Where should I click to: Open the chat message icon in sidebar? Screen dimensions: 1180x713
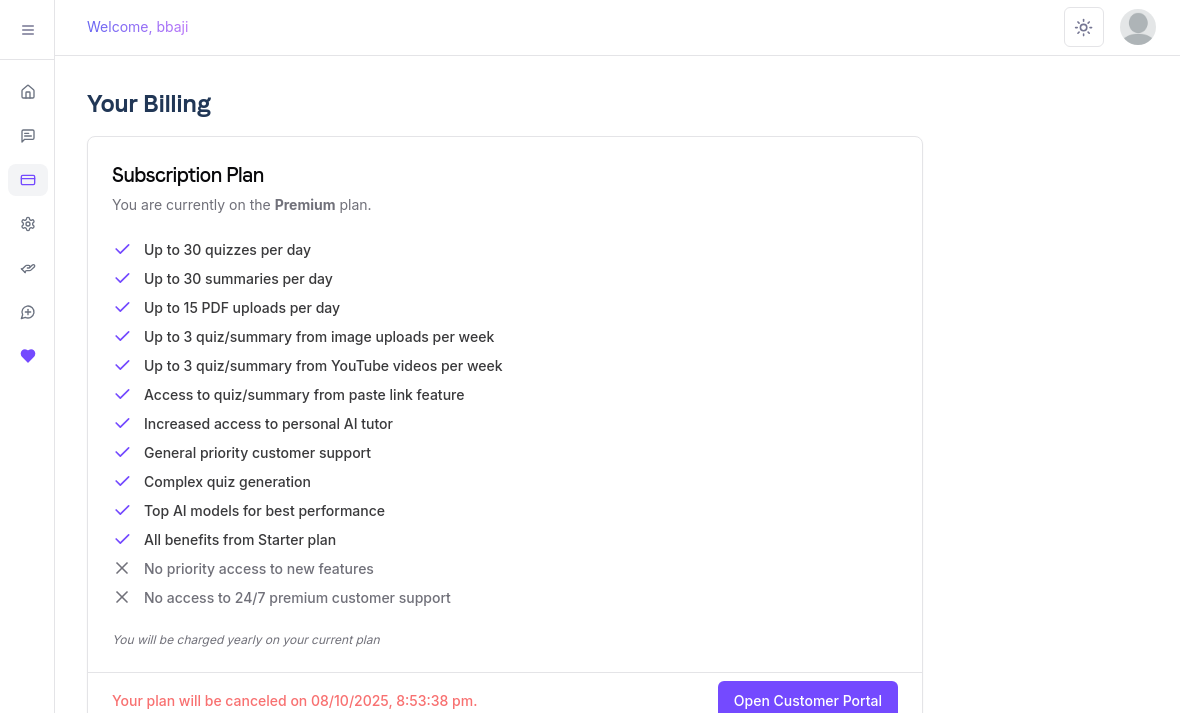(28, 136)
